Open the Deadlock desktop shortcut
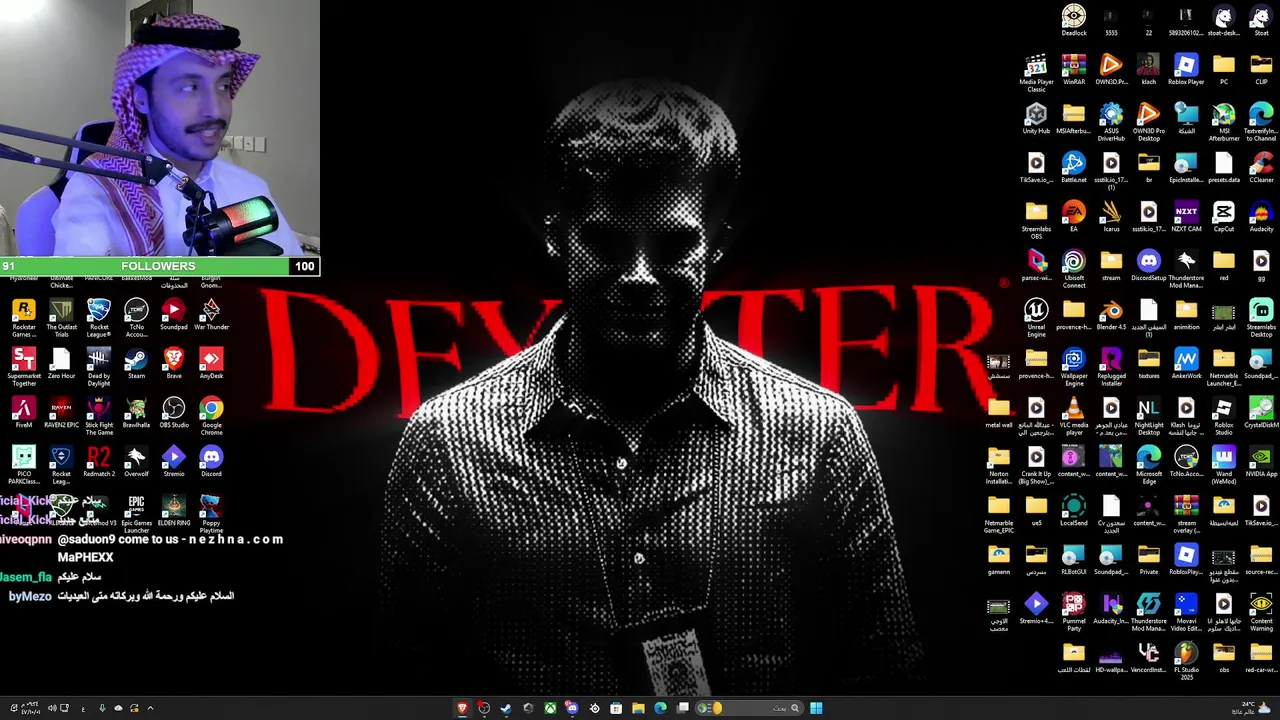 coord(1074,20)
